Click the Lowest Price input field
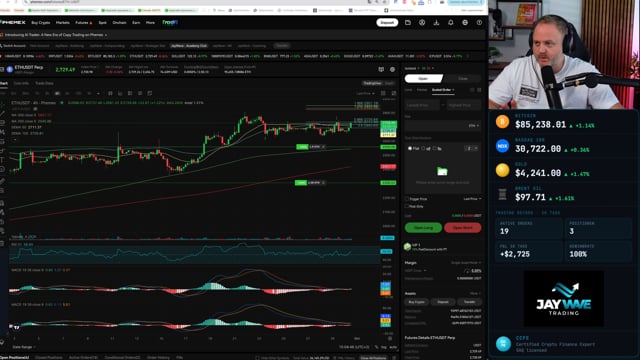 point(422,105)
